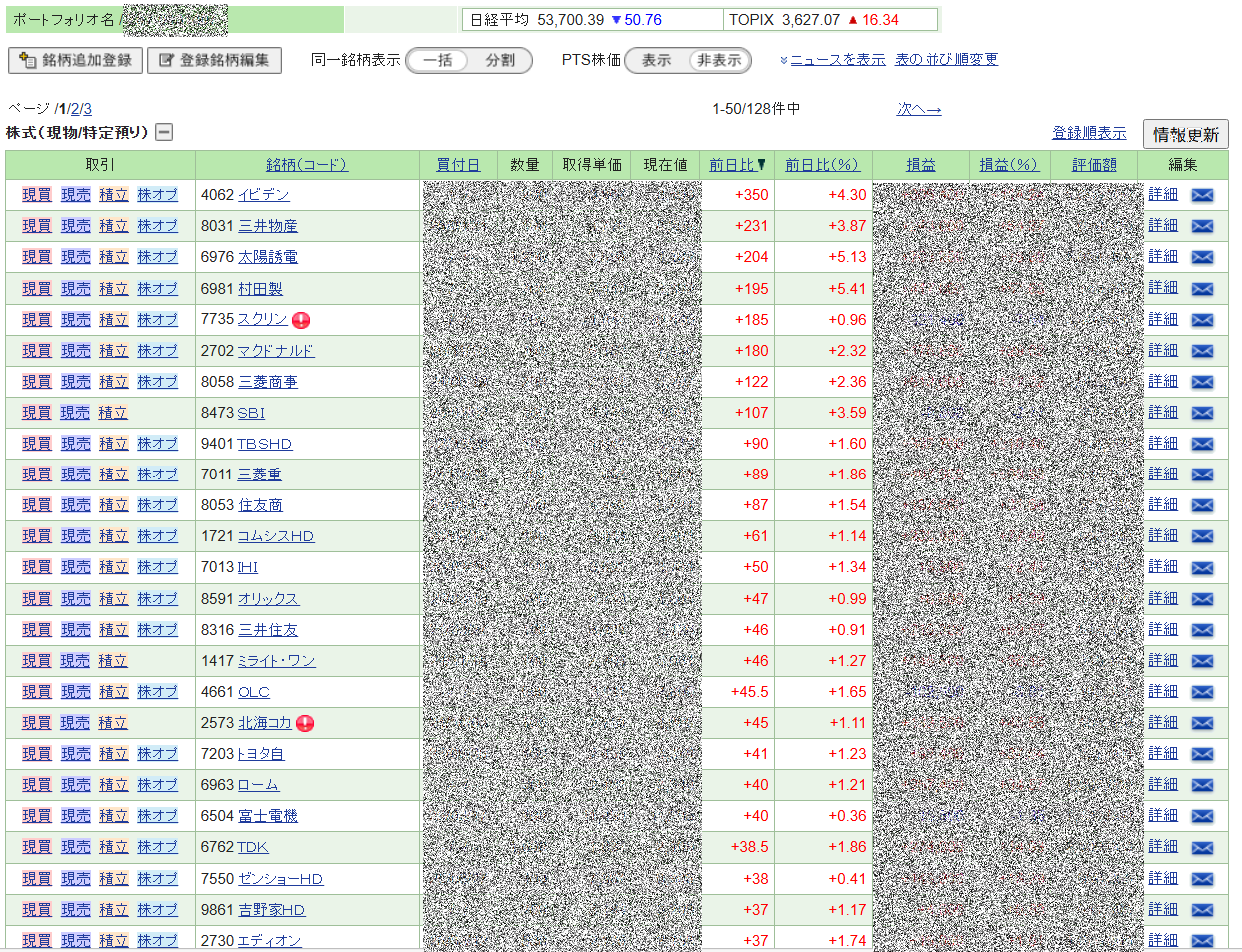The height and width of the screenshot is (952, 1242).
Task: Set same-stock display to 分割
Action: (500, 60)
